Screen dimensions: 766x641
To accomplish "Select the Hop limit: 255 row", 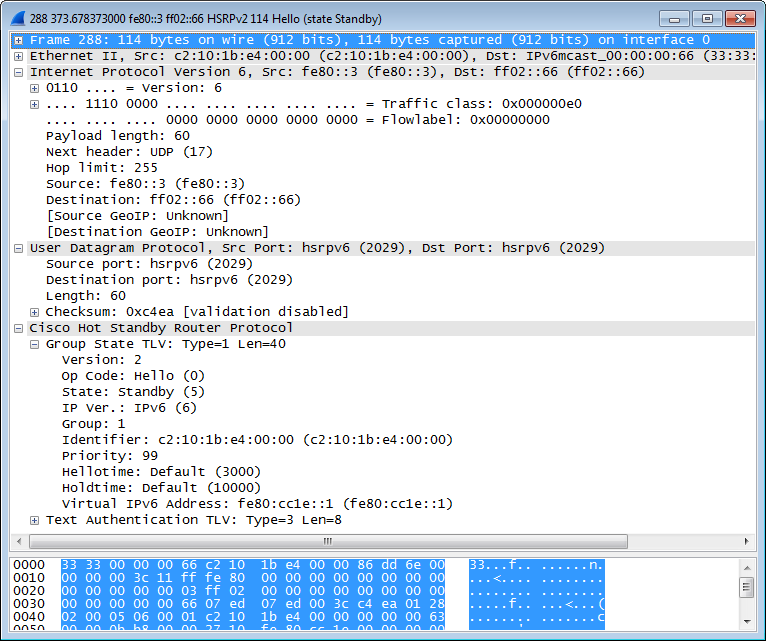I will click(x=102, y=168).
